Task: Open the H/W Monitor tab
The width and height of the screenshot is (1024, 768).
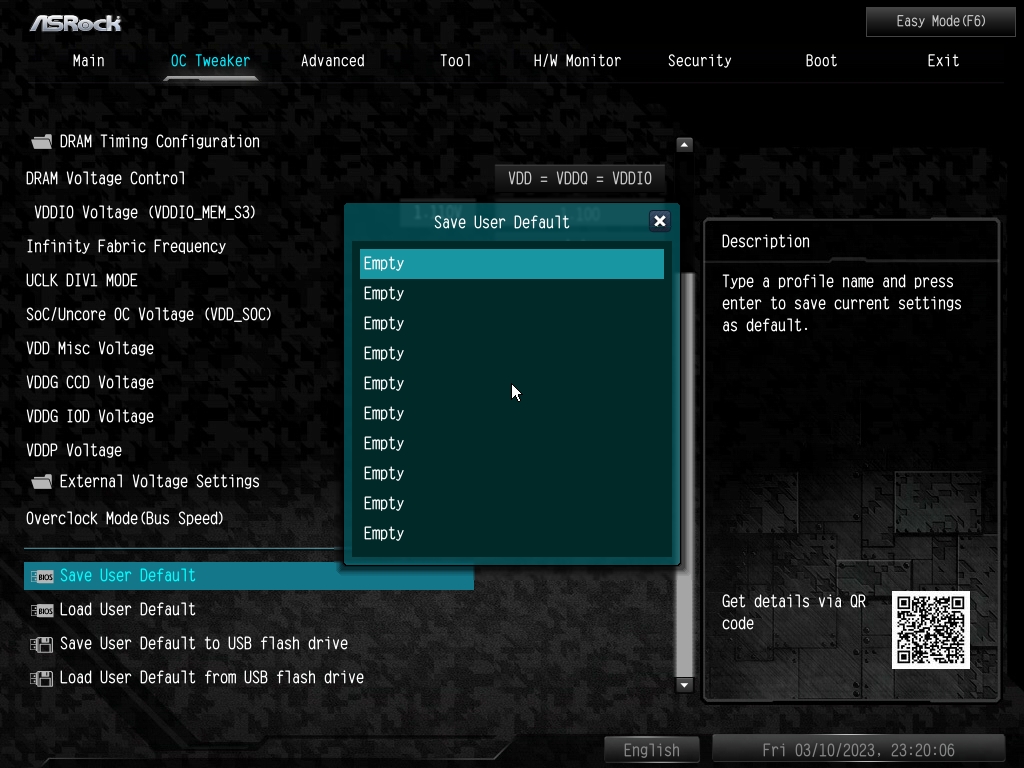Action: tap(577, 61)
